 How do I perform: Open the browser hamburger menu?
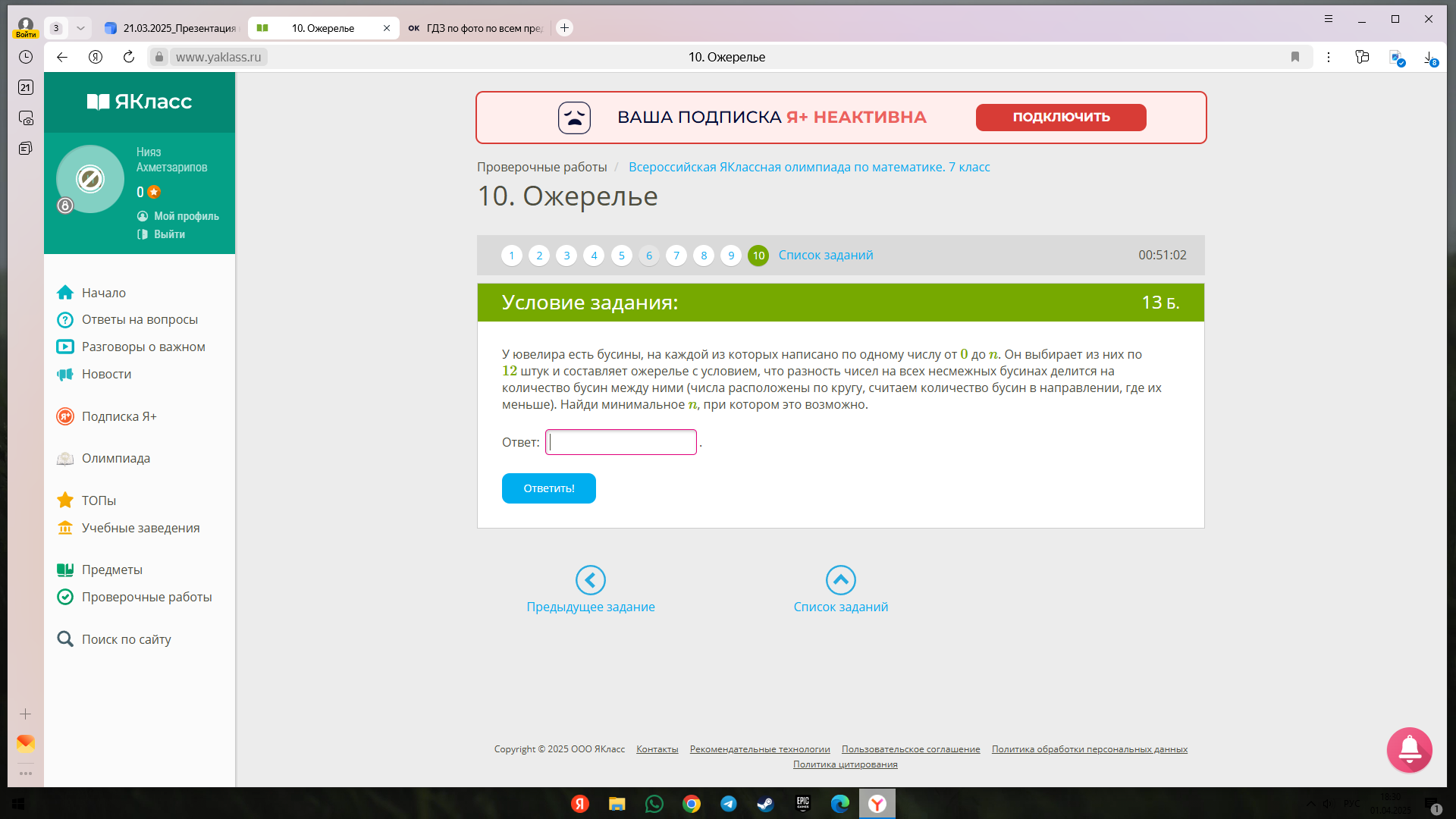(x=1329, y=19)
